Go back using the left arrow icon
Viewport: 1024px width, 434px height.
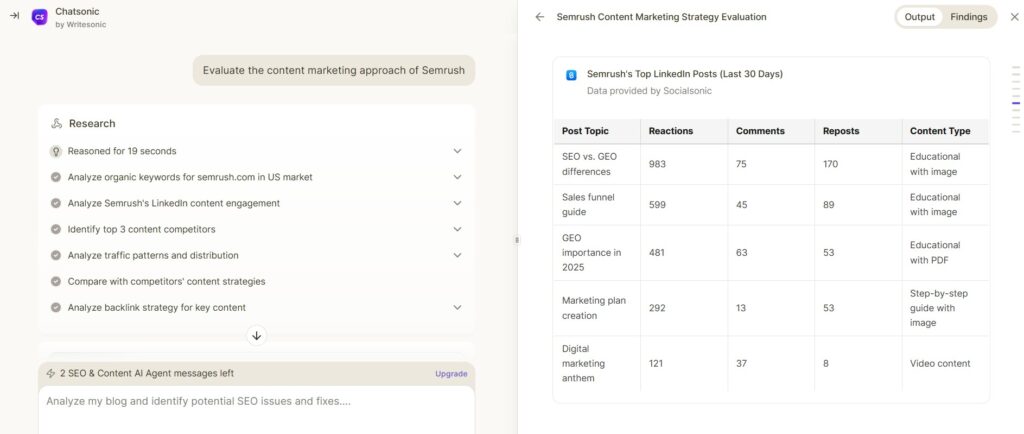point(539,17)
